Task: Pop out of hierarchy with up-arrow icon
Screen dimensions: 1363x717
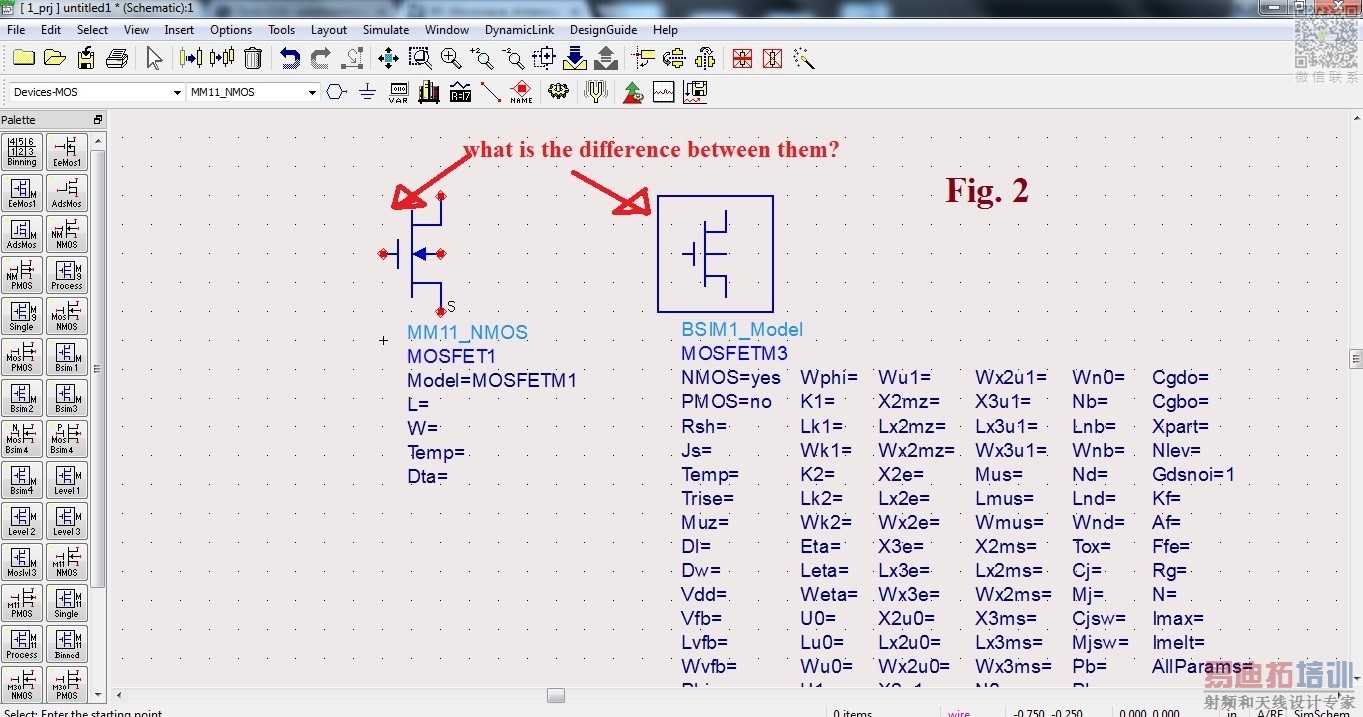Action: [x=606, y=59]
